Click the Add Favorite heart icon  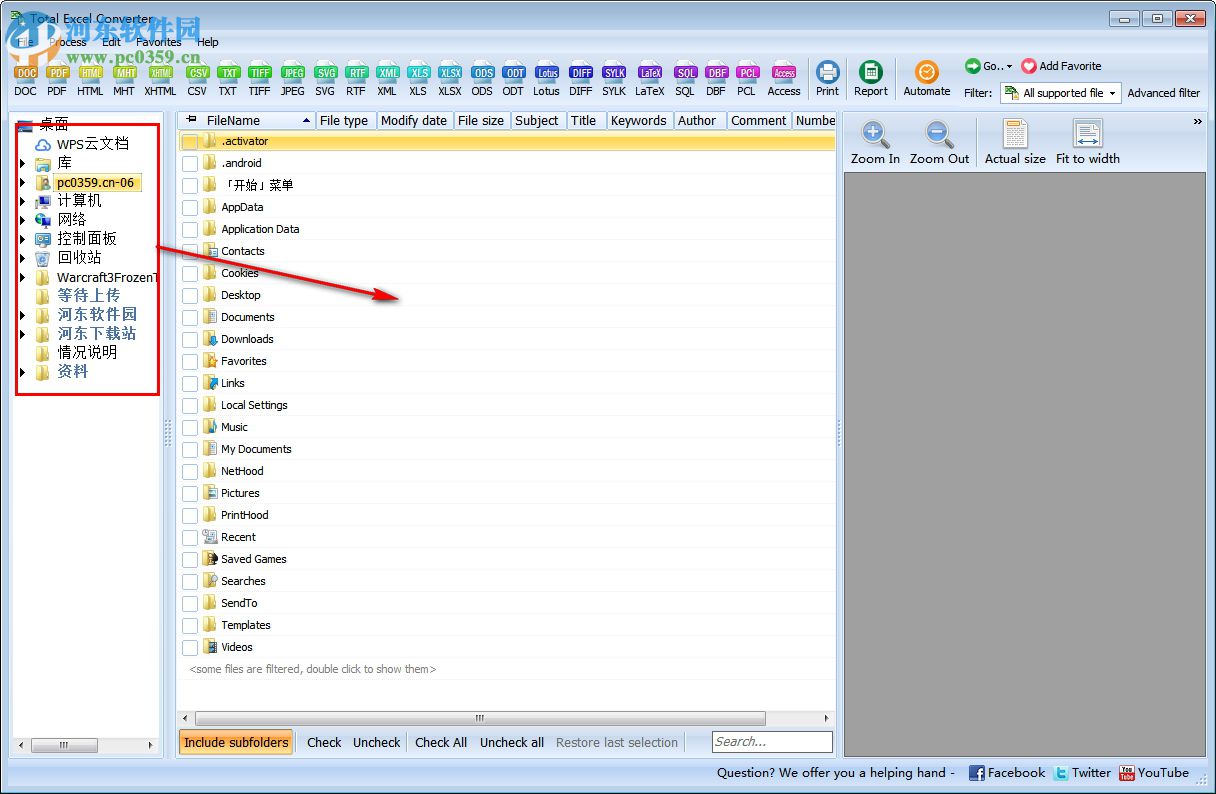1030,66
